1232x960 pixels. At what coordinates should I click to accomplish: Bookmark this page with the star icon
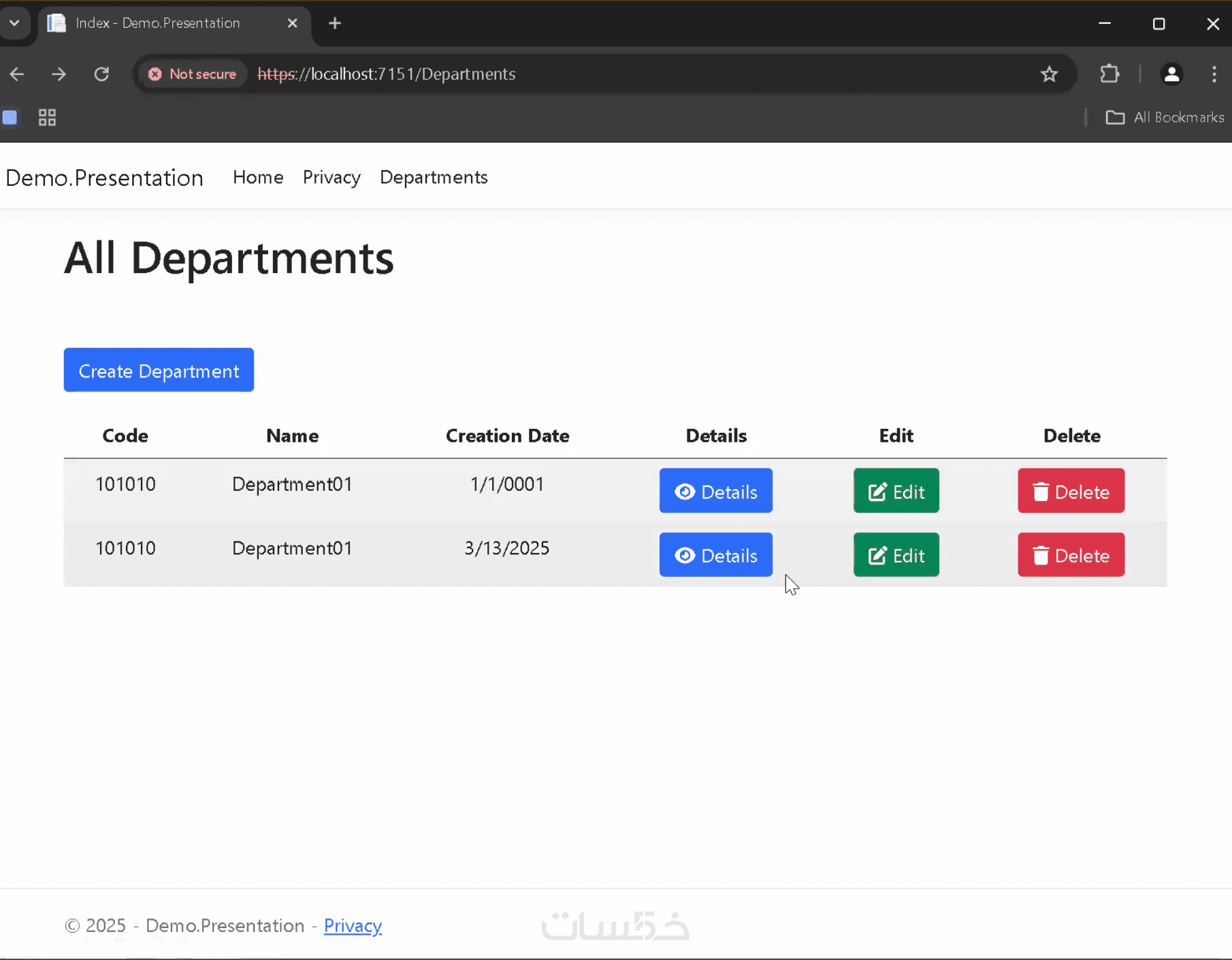click(x=1049, y=74)
